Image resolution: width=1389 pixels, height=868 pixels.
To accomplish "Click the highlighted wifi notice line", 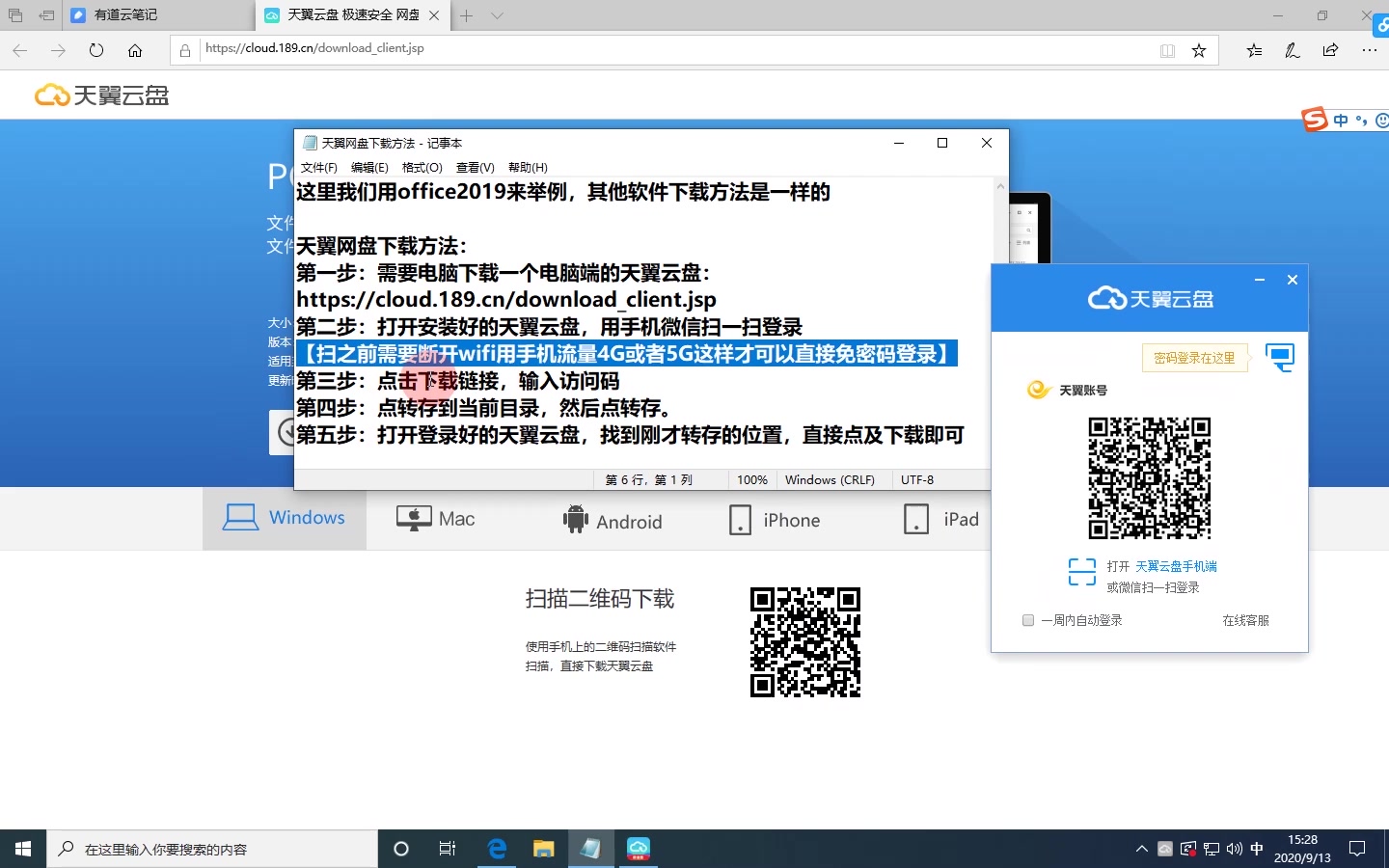I will click(x=627, y=354).
